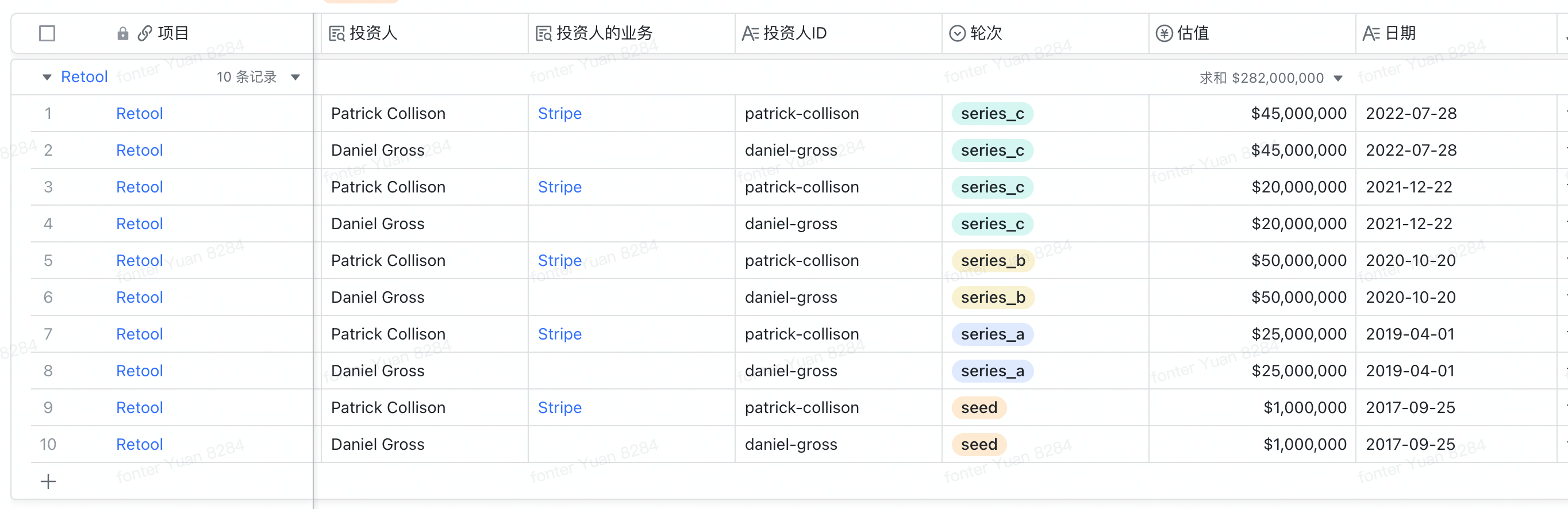
Task: Click the text icon in 日期 header
Action: pos(1371,33)
